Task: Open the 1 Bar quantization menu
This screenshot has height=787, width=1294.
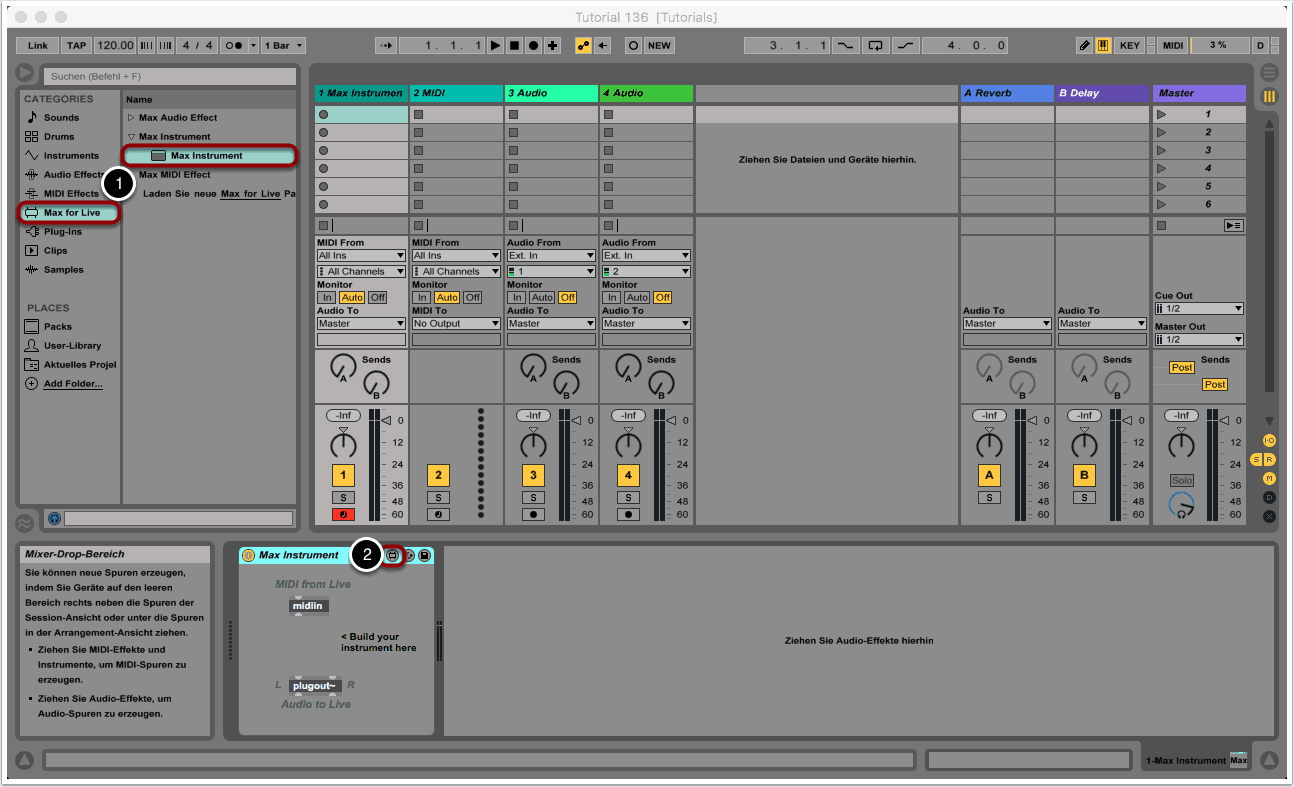Action: click(x=284, y=45)
